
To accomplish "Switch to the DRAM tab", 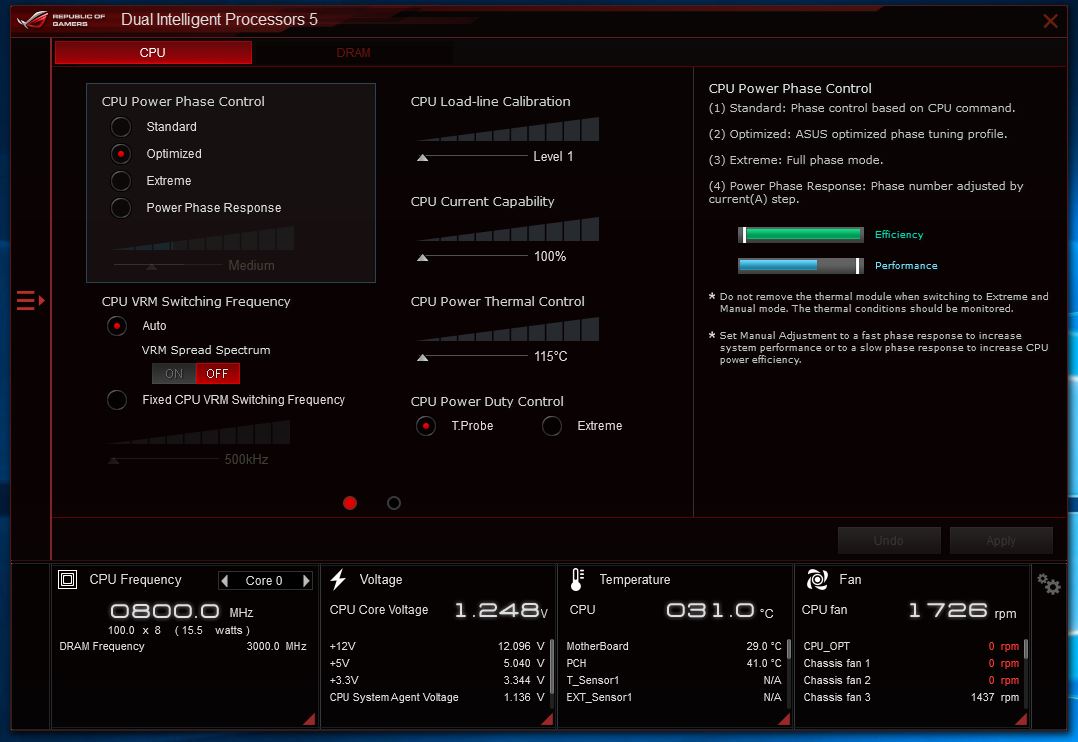I will (x=353, y=53).
